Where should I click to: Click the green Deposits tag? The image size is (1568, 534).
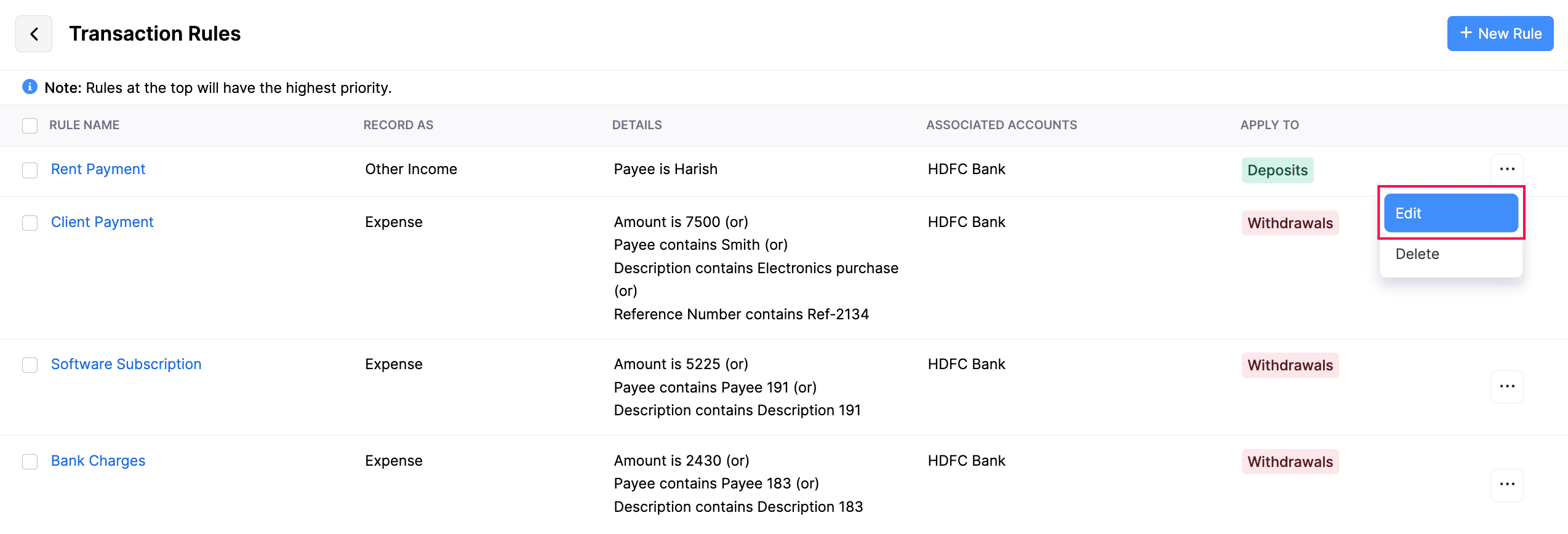click(x=1277, y=170)
